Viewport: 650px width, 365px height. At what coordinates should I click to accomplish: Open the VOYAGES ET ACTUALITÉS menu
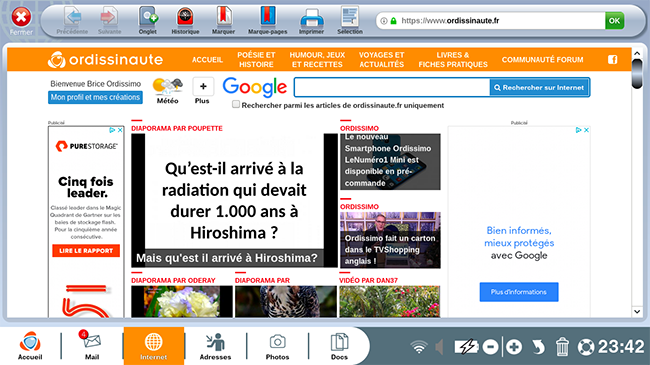381,60
